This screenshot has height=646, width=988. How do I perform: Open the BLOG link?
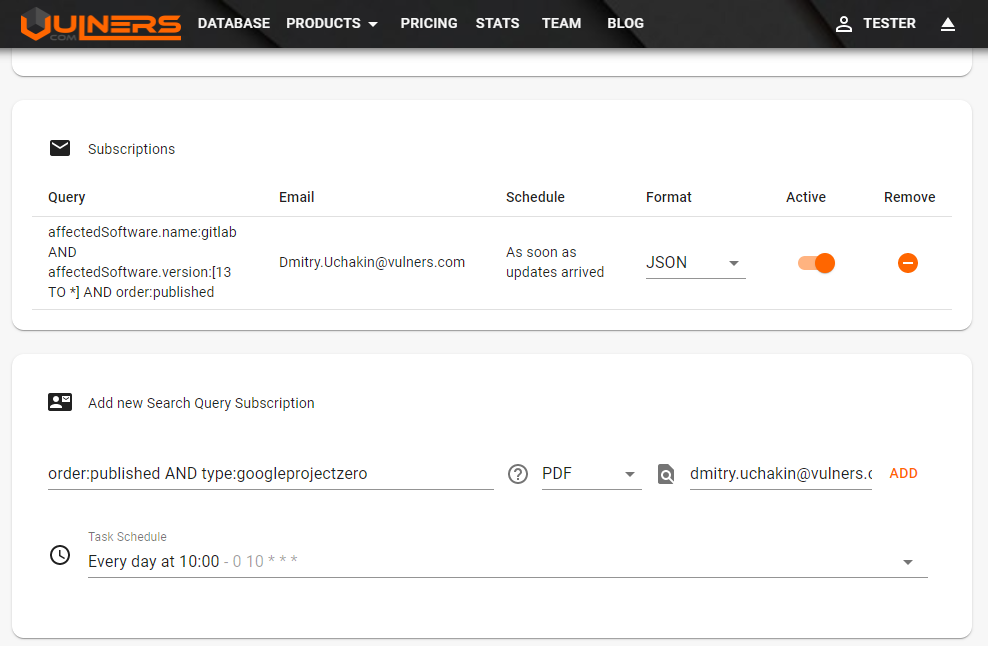click(x=625, y=23)
